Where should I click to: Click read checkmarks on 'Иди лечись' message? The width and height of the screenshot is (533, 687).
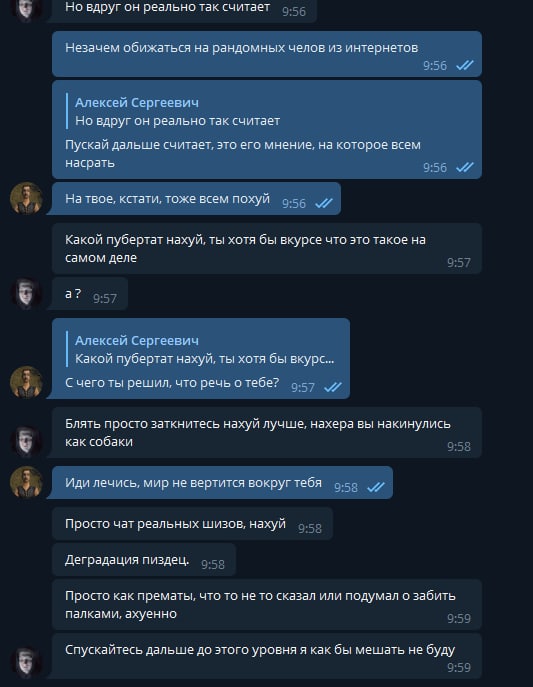(x=376, y=487)
